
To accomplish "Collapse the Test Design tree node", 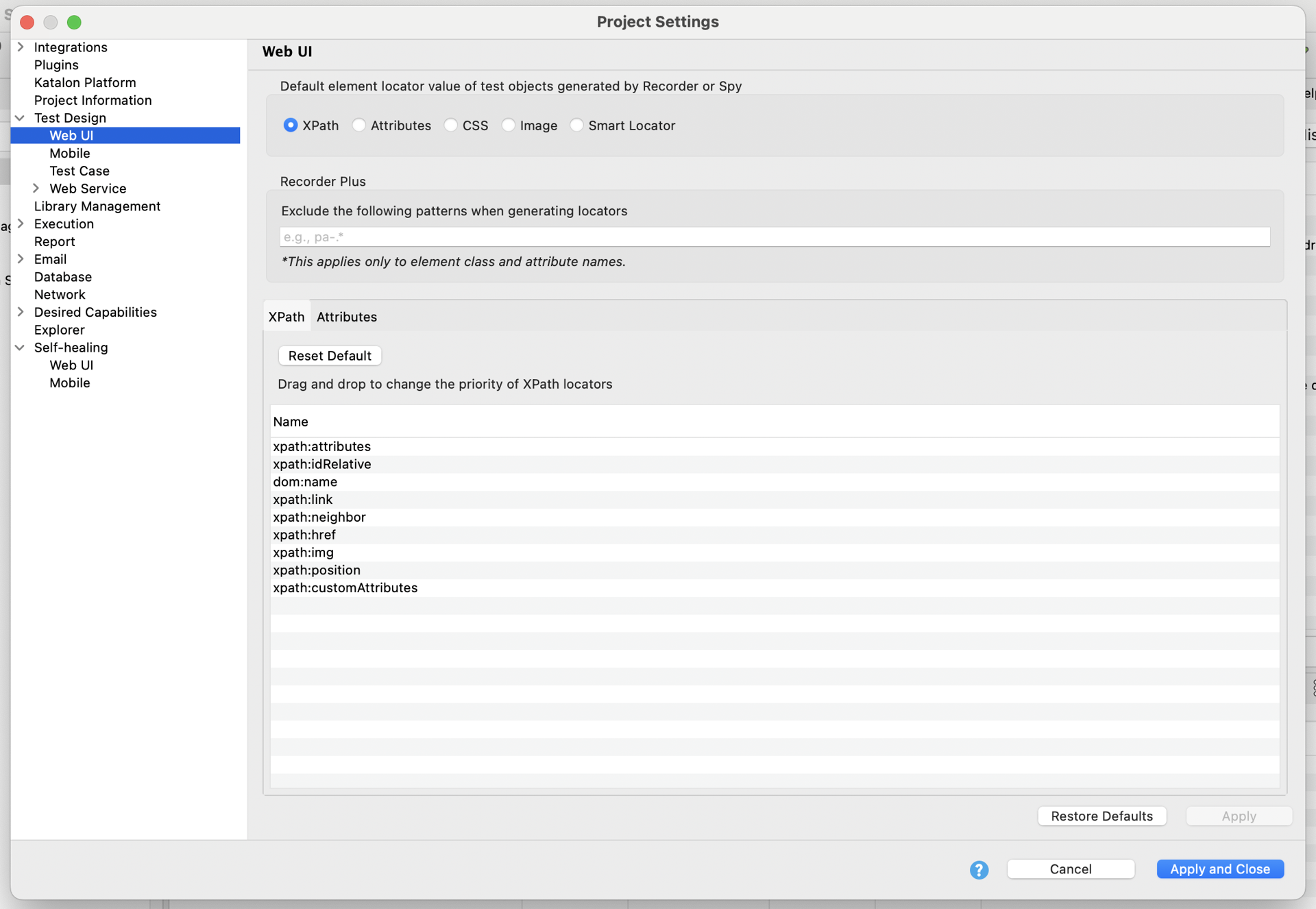I will [21, 118].
